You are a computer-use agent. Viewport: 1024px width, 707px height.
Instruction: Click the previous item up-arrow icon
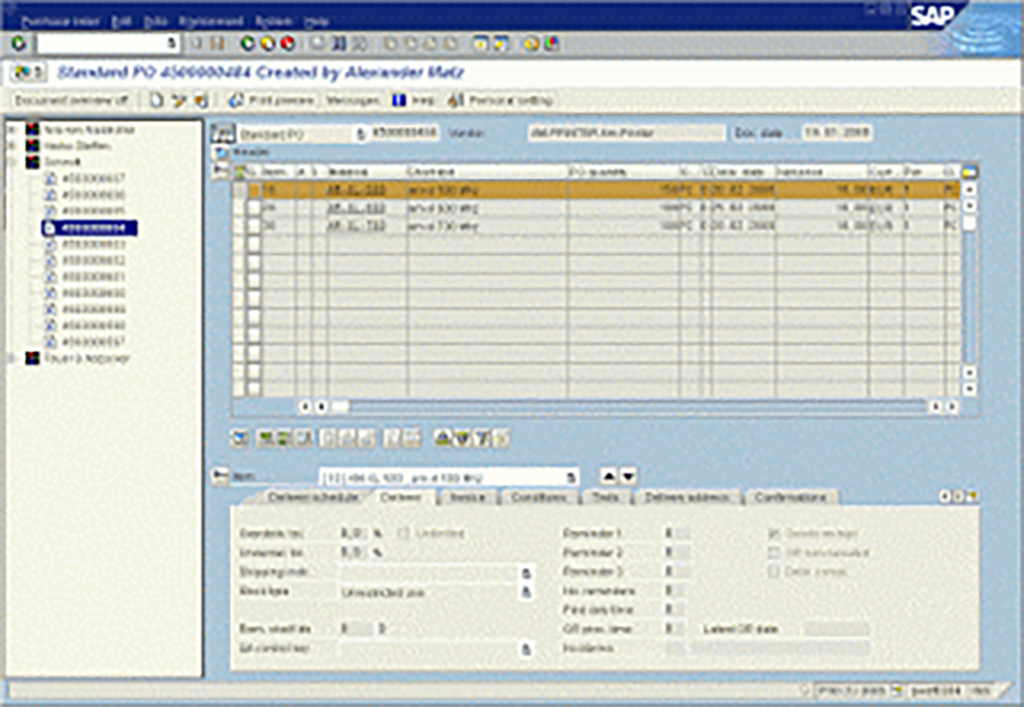tap(607, 477)
